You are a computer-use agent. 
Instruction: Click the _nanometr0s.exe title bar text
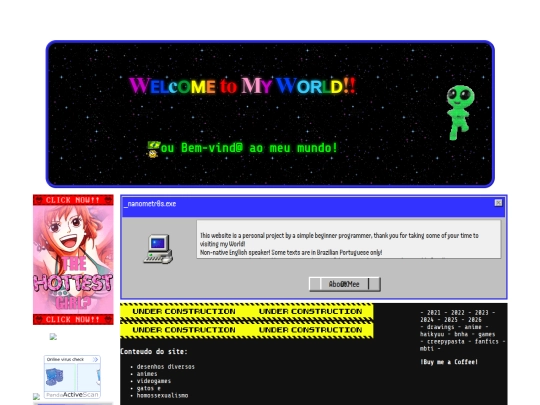pos(150,204)
